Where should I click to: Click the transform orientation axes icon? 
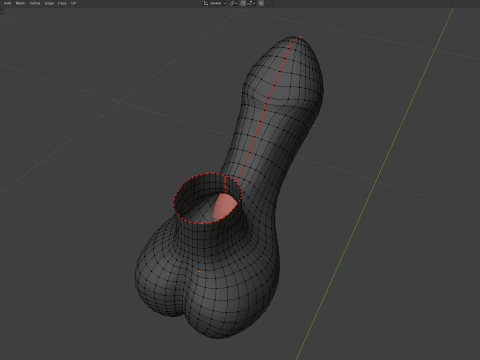point(206,3)
